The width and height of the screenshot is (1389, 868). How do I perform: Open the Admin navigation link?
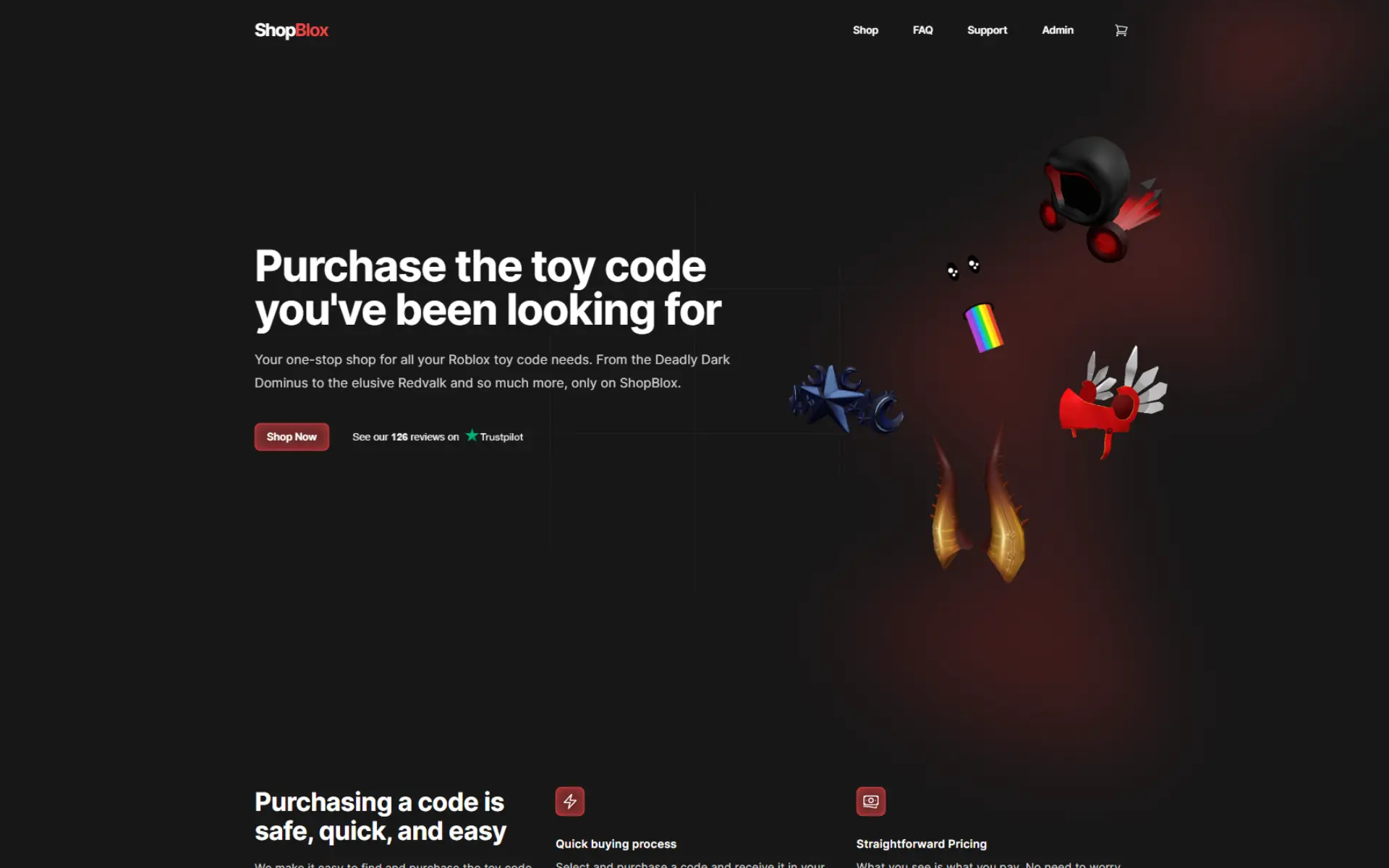1058,30
